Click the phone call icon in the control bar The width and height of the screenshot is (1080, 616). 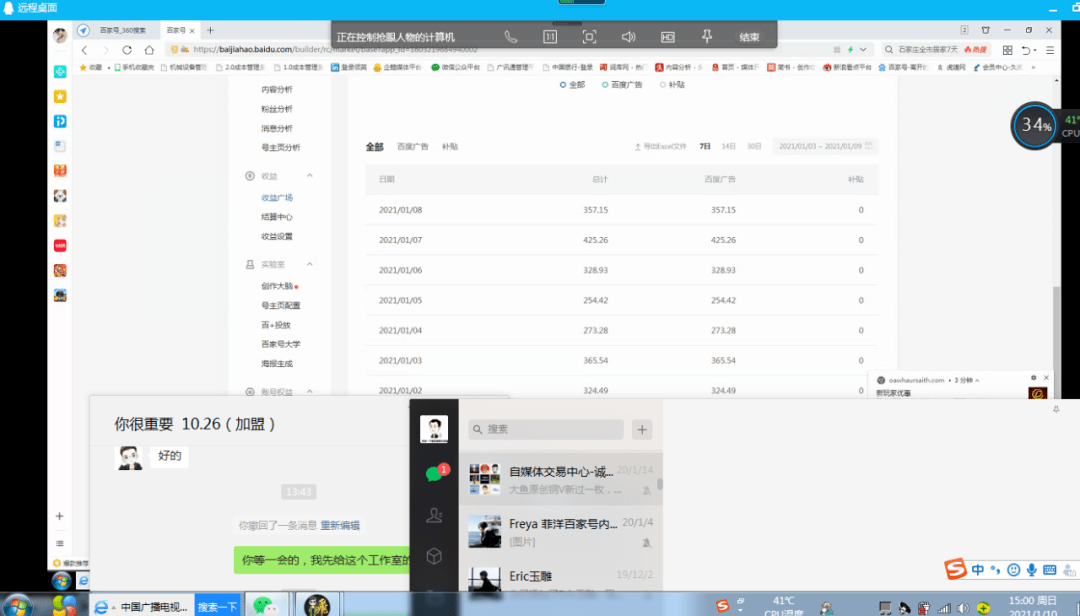tap(510, 34)
